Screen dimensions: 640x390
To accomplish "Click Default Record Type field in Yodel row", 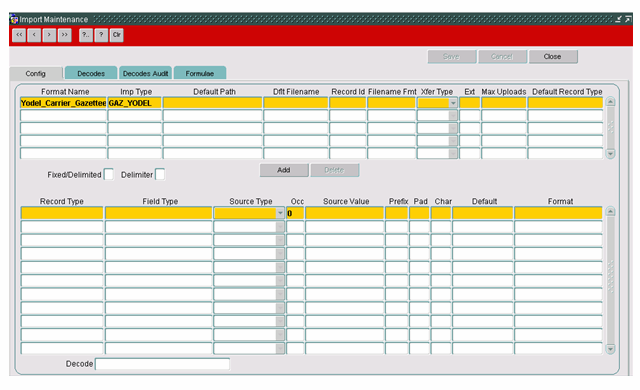I will pos(565,103).
